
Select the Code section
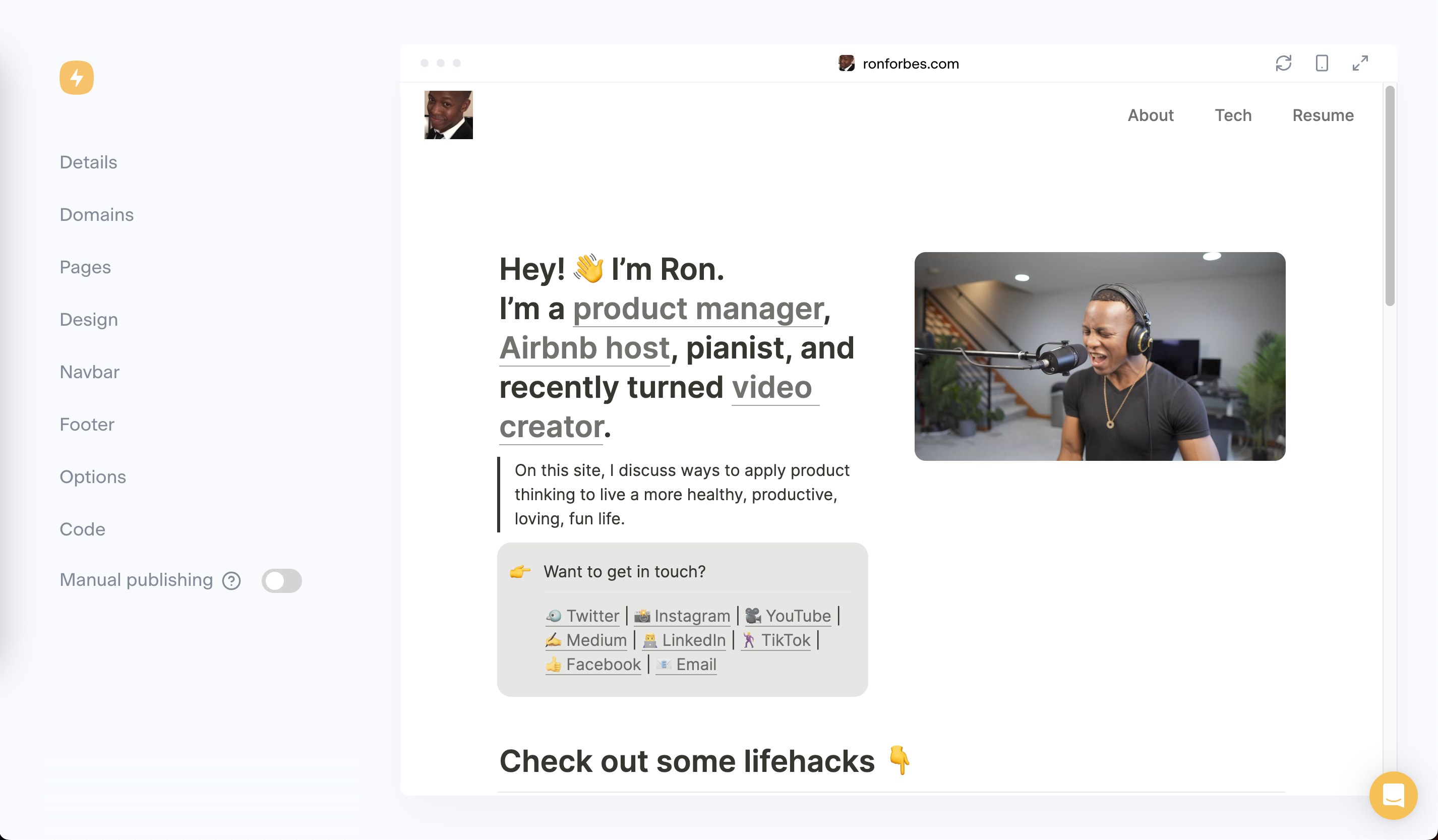click(82, 529)
